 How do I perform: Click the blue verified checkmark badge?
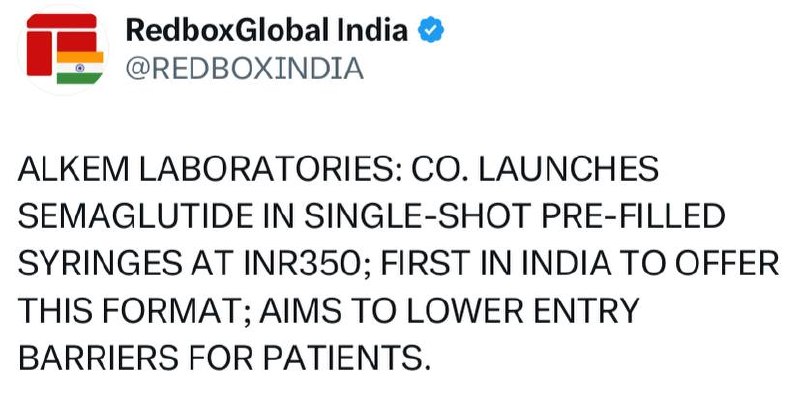coord(431,30)
